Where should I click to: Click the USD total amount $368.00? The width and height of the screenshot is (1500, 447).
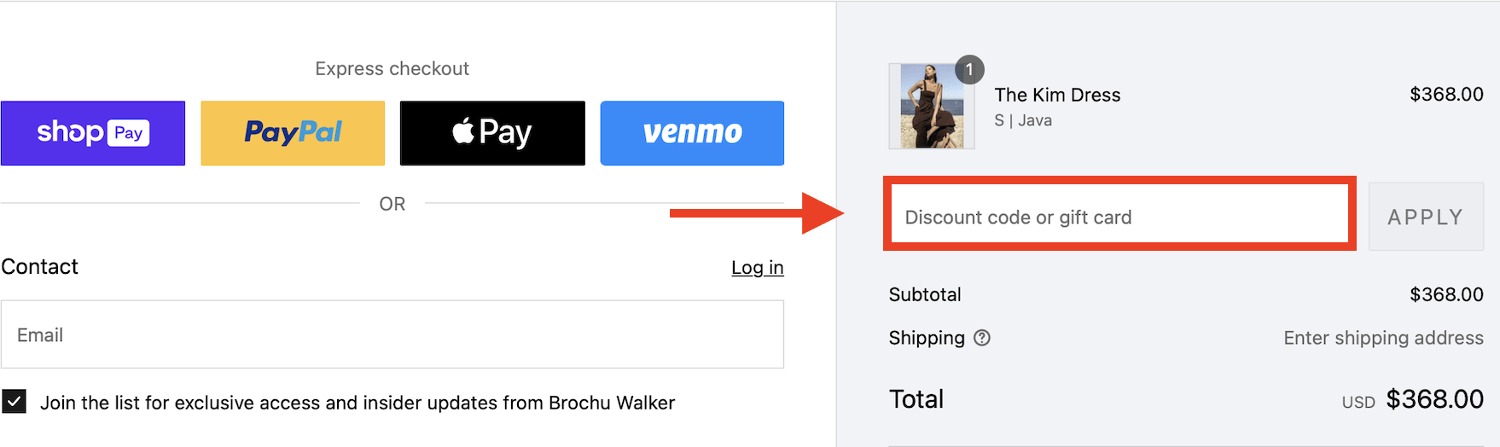click(1434, 400)
